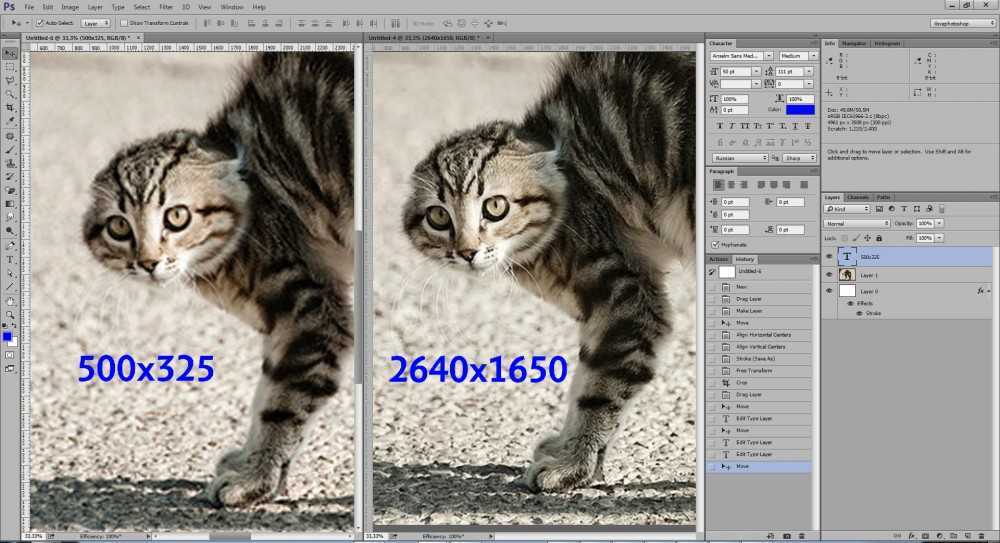Select the Free Transform history state
The width and height of the screenshot is (1000, 543).
point(752,370)
